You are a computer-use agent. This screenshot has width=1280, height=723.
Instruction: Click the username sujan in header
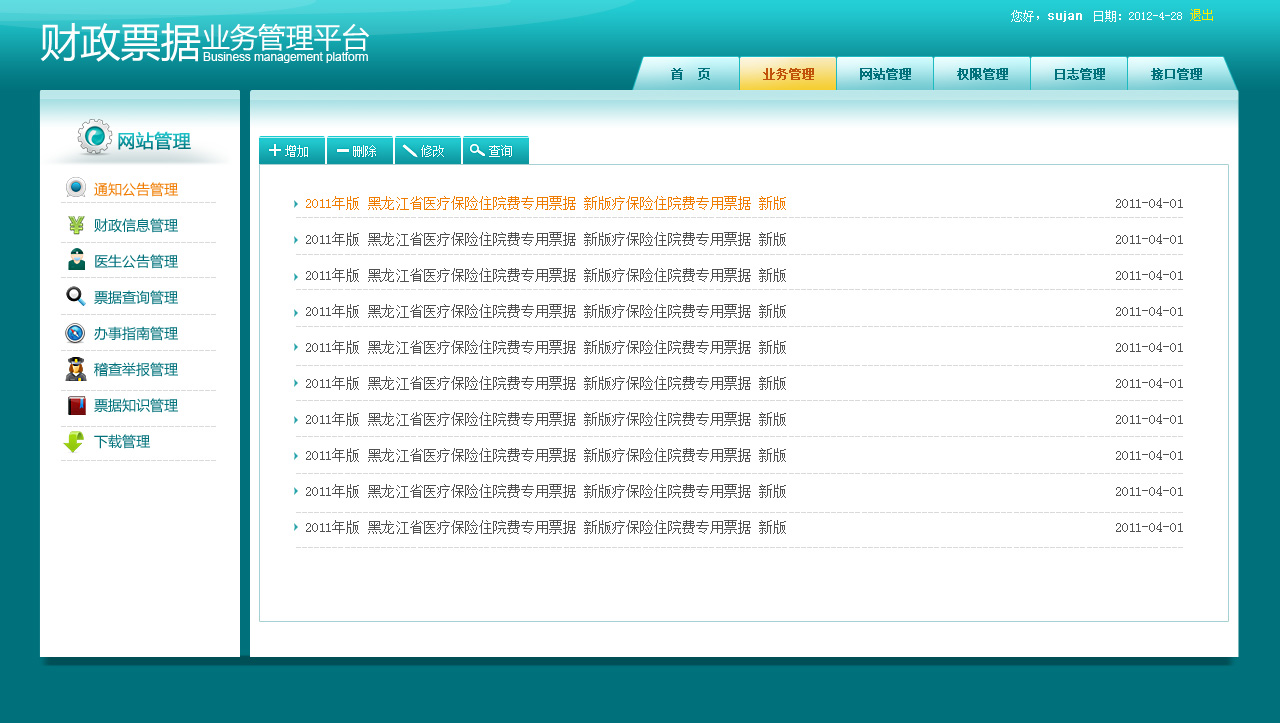tap(1065, 16)
